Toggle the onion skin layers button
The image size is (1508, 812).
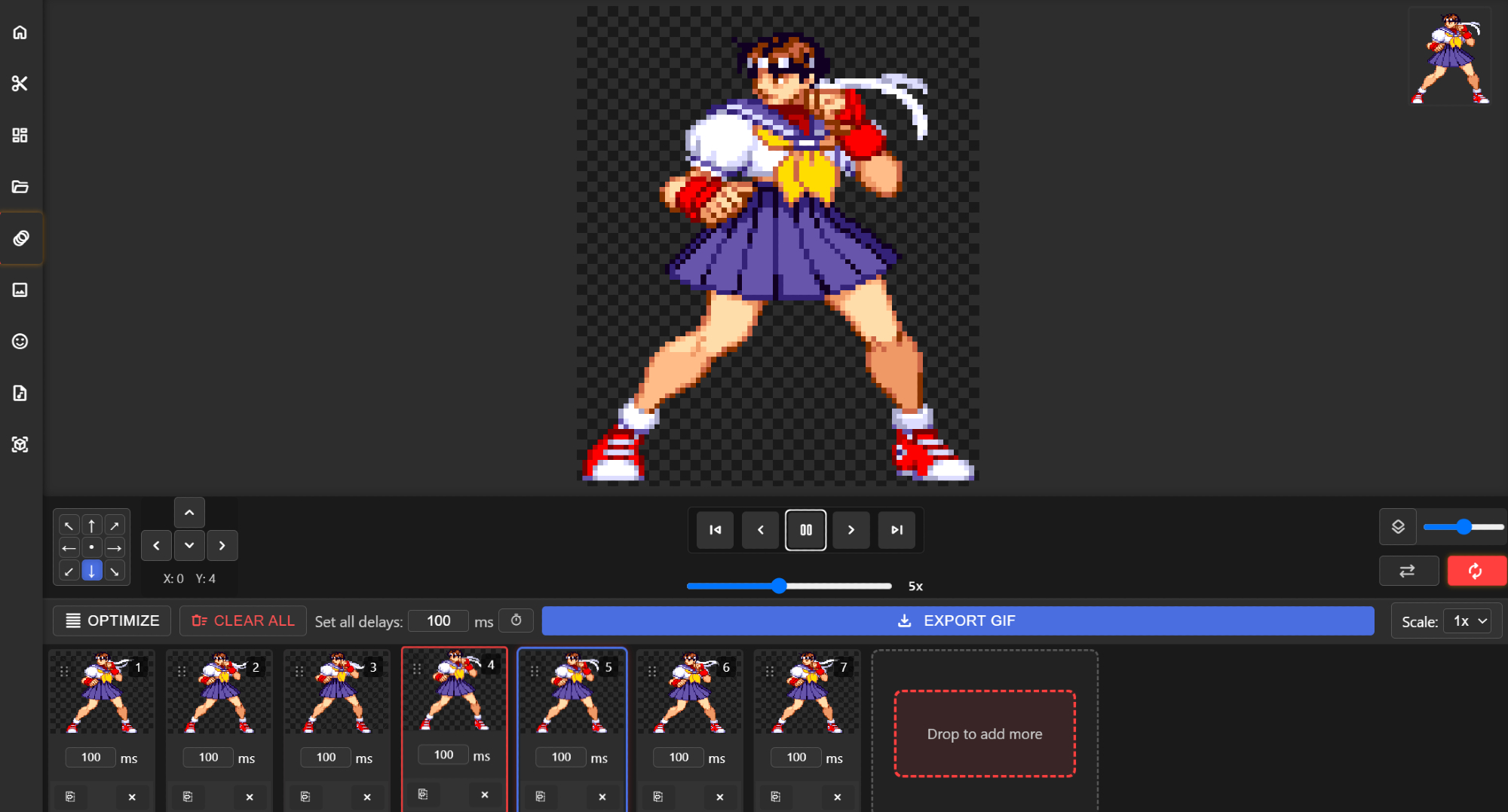tap(1398, 527)
